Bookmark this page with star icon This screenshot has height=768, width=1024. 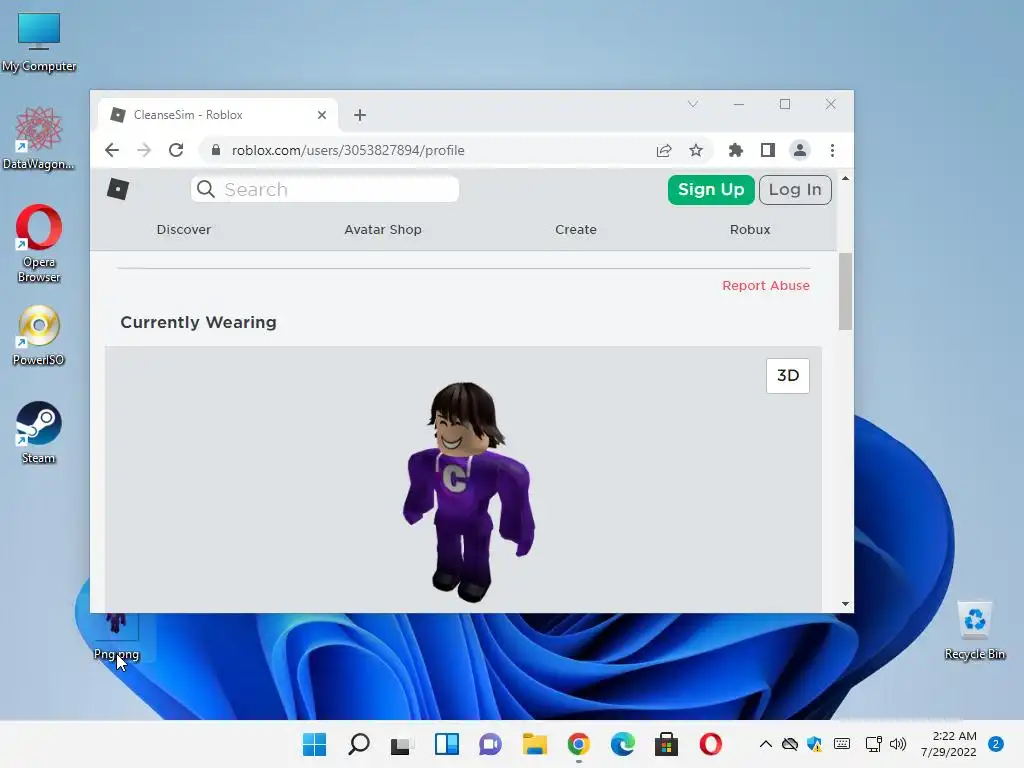click(696, 150)
